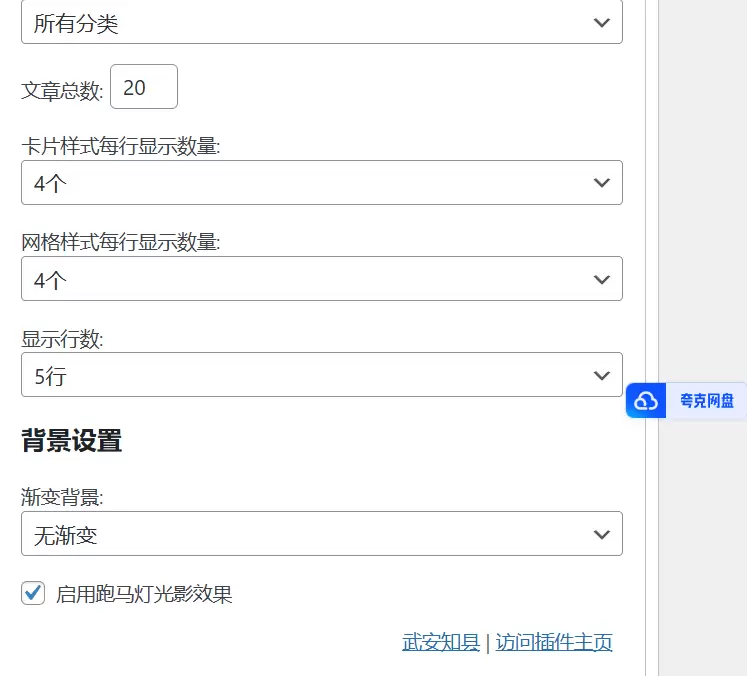Follow the 访问插件主页 link
The width and height of the screenshot is (747, 676).
click(554, 642)
